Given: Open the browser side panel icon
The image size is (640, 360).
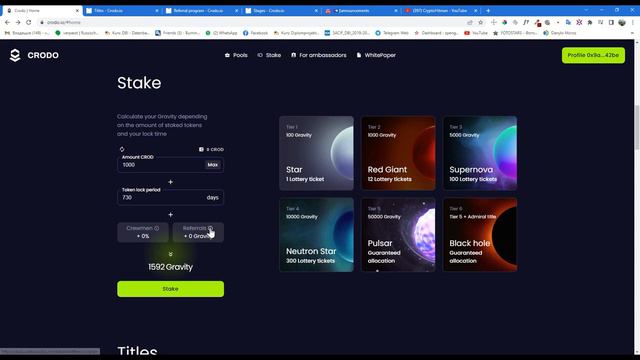Looking at the screenshot, I should pos(611,22).
